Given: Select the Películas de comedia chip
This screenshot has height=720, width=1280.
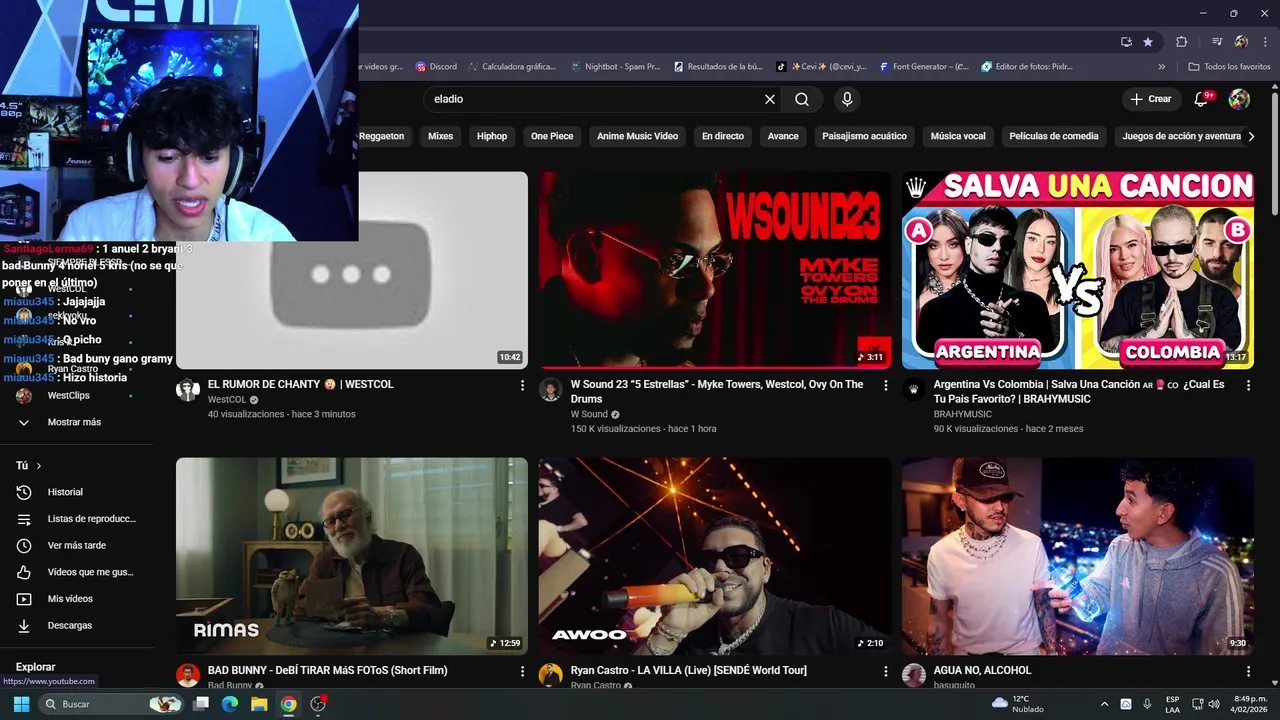Looking at the screenshot, I should click(x=1054, y=136).
